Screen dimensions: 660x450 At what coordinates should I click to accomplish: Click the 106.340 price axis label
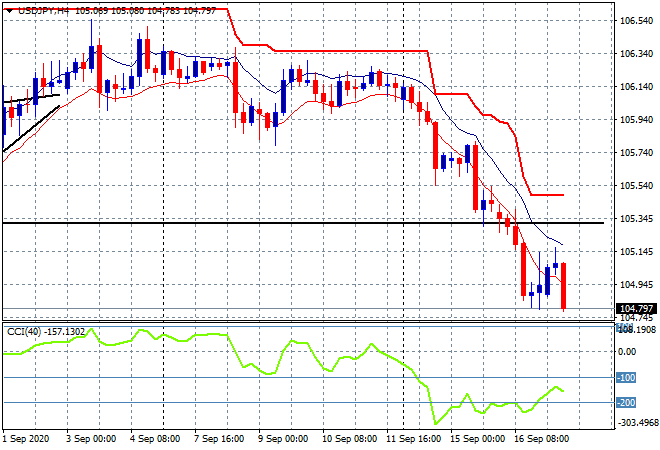click(x=636, y=53)
